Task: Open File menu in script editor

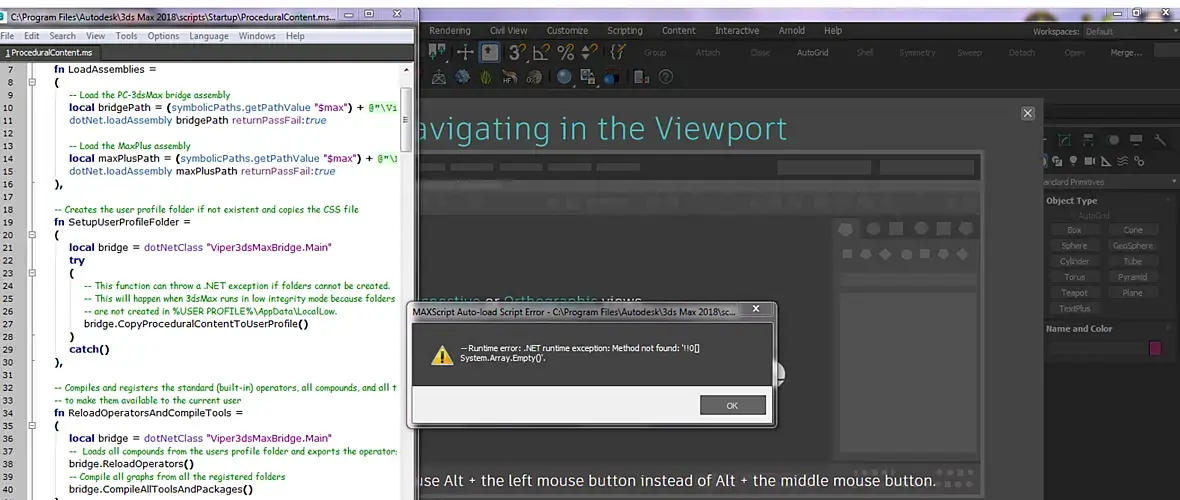Action: 8,36
